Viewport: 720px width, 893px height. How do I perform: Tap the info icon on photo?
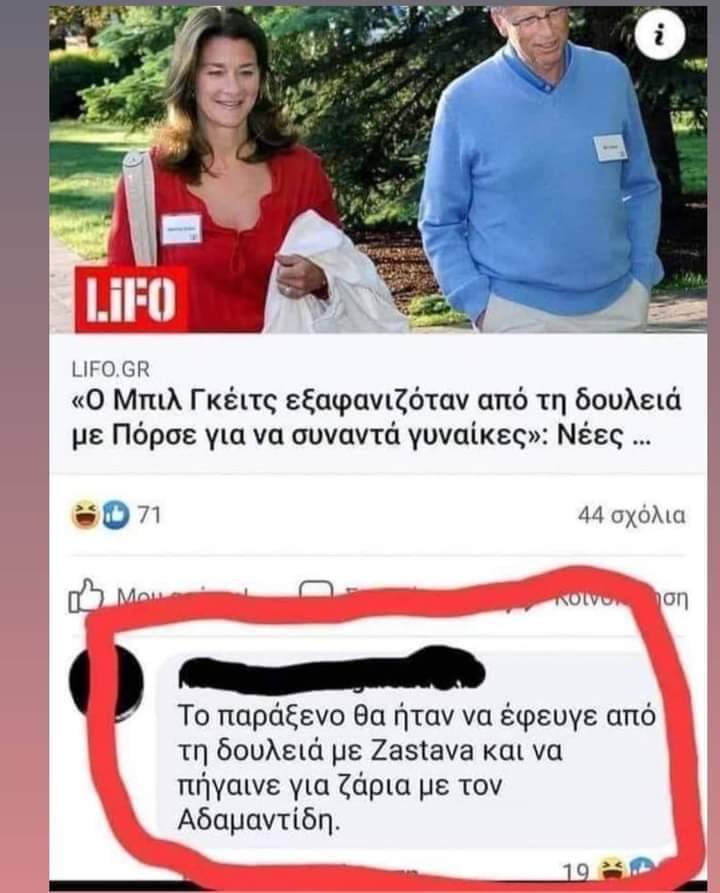point(659,36)
